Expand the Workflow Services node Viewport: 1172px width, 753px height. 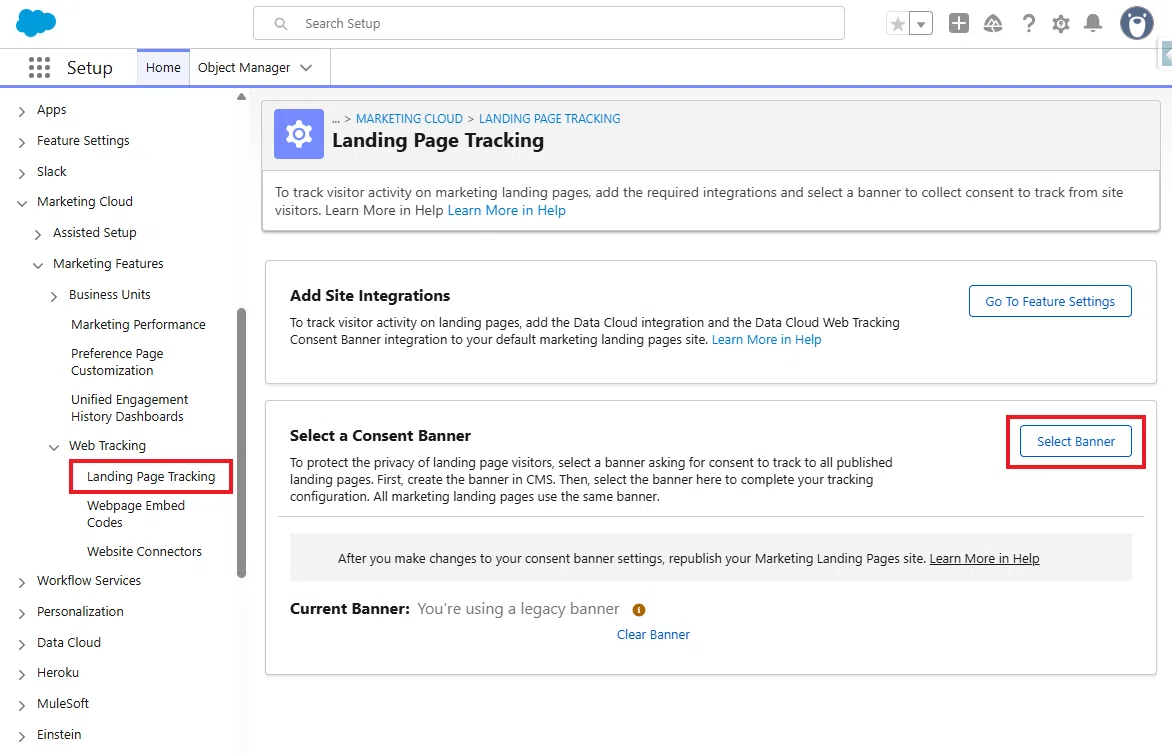coord(22,582)
